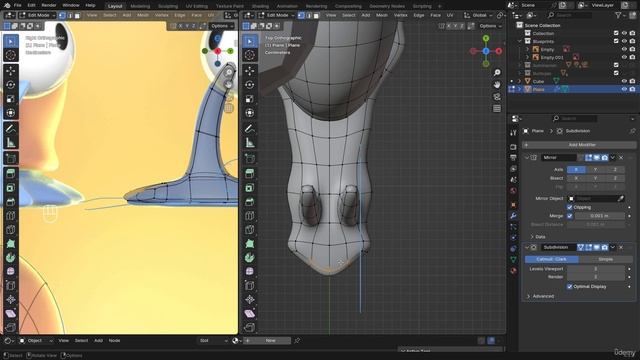This screenshot has width=640, height=360.
Task: Click the pan hand icon in right viewport
Action: coord(497,84)
